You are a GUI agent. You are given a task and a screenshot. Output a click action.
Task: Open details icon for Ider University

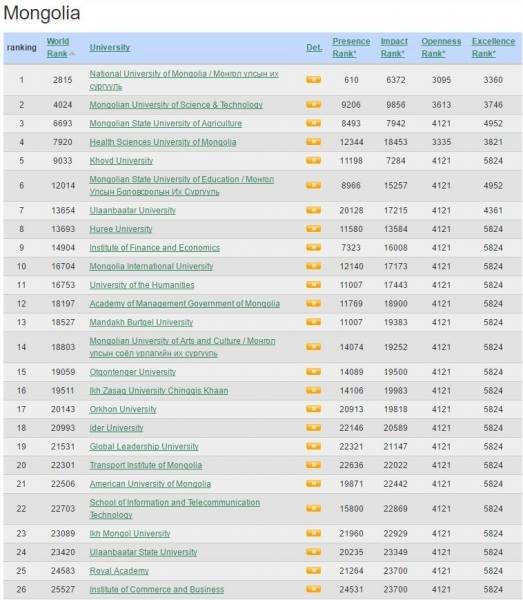[313, 428]
